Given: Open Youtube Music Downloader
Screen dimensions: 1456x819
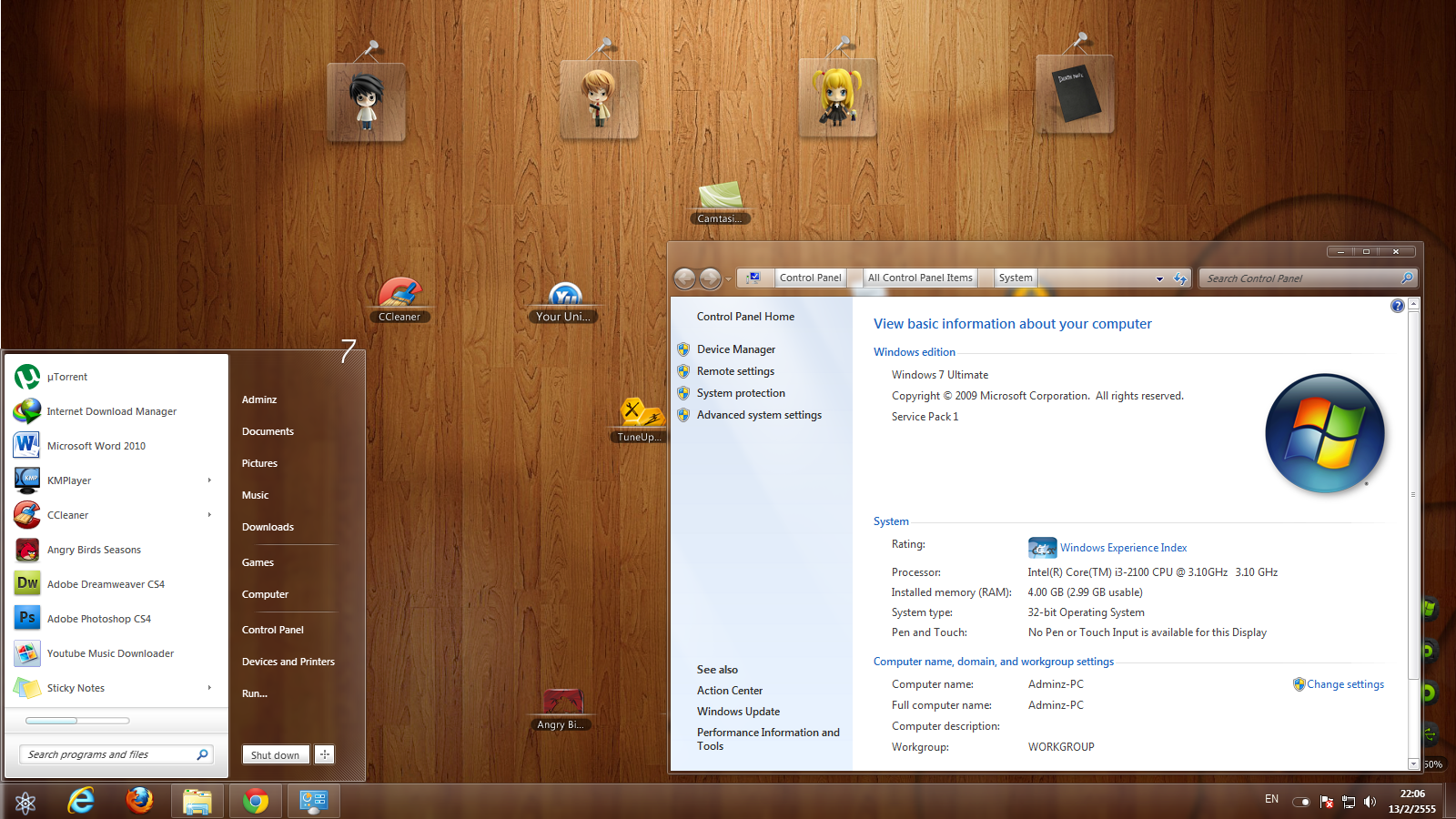Looking at the screenshot, I should click(x=116, y=653).
